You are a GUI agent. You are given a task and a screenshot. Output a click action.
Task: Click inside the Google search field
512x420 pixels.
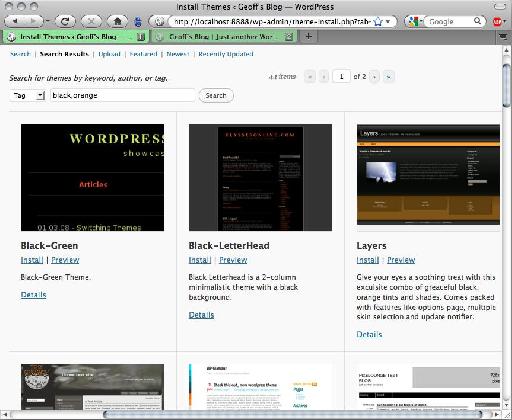tap(450, 22)
